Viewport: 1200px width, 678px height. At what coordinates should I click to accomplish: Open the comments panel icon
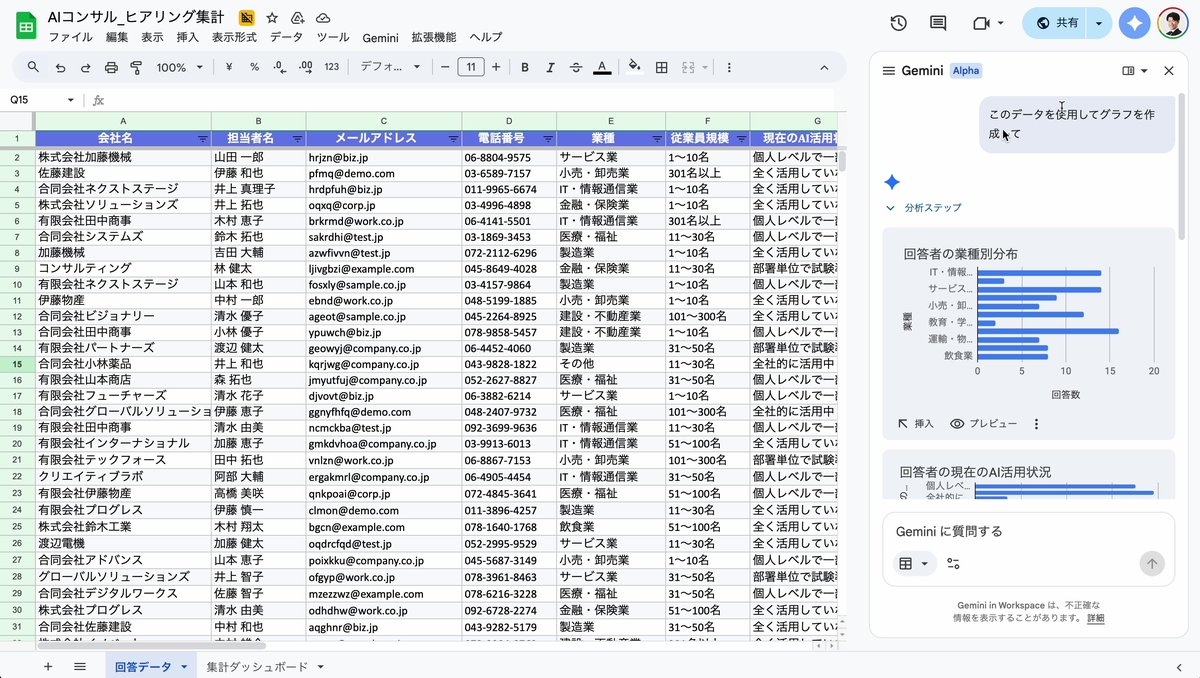click(938, 23)
